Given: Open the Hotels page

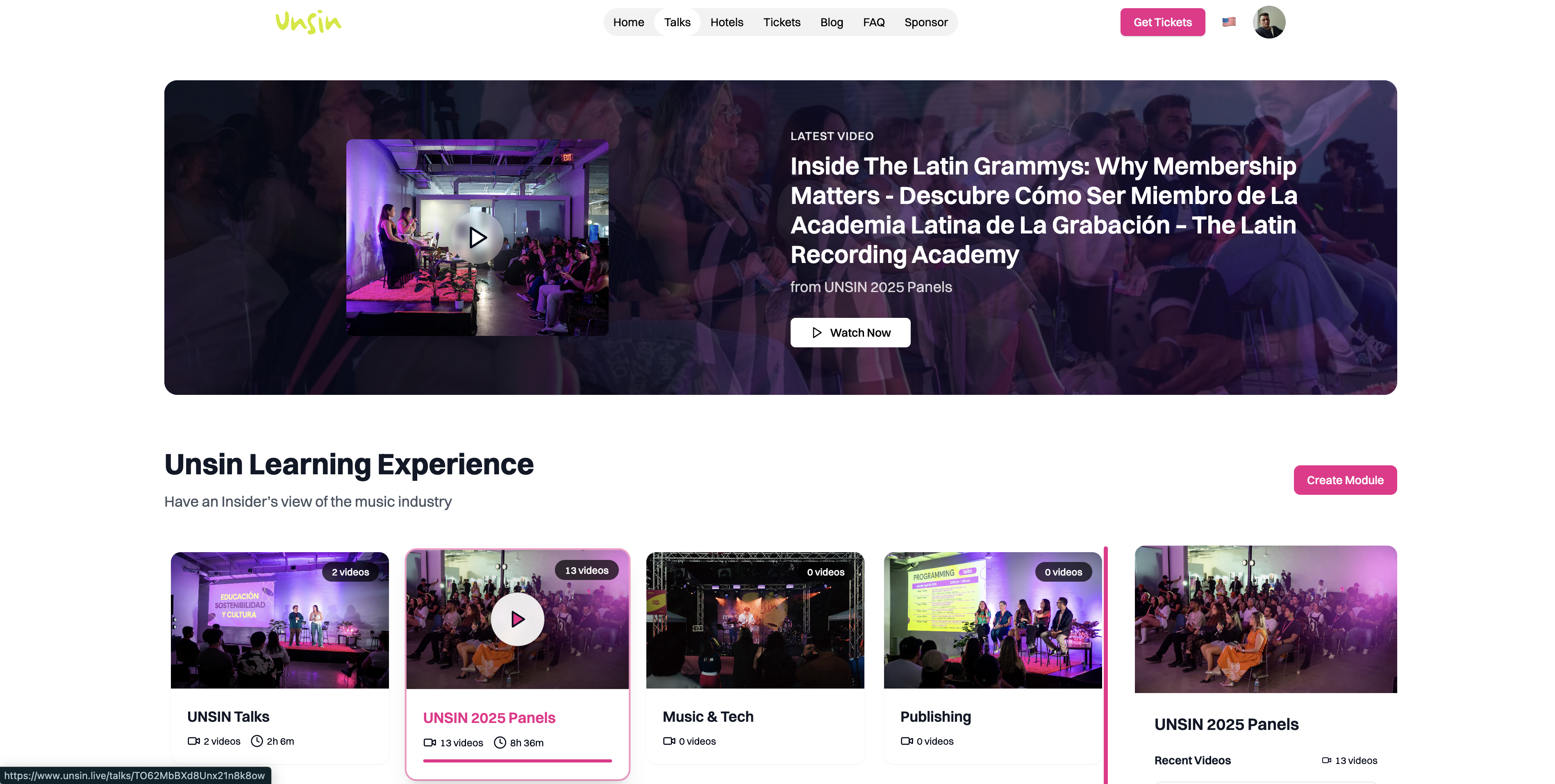Looking at the screenshot, I should (x=726, y=22).
